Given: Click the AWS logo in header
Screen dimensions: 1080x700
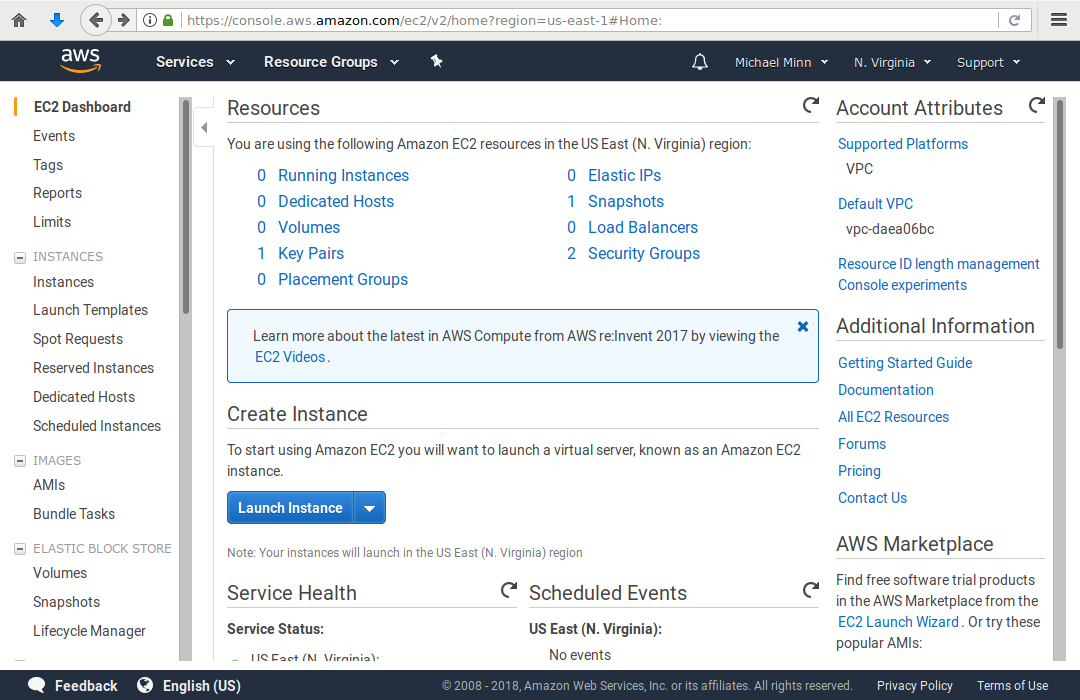Looking at the screenshot, I should click(80, 61).
